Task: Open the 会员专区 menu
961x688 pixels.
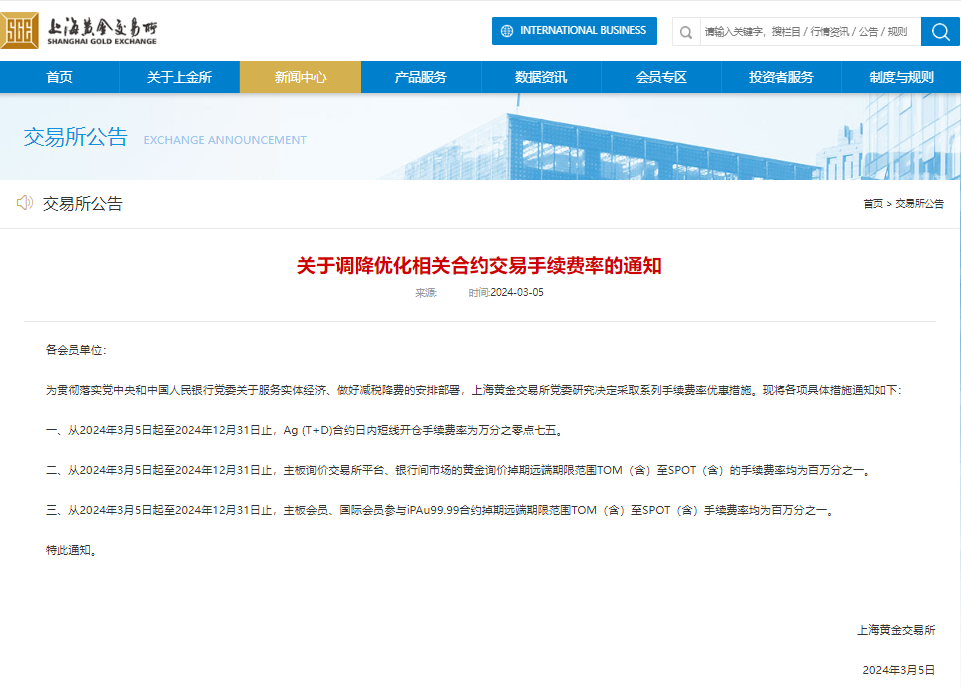Action: click(661, 77)
